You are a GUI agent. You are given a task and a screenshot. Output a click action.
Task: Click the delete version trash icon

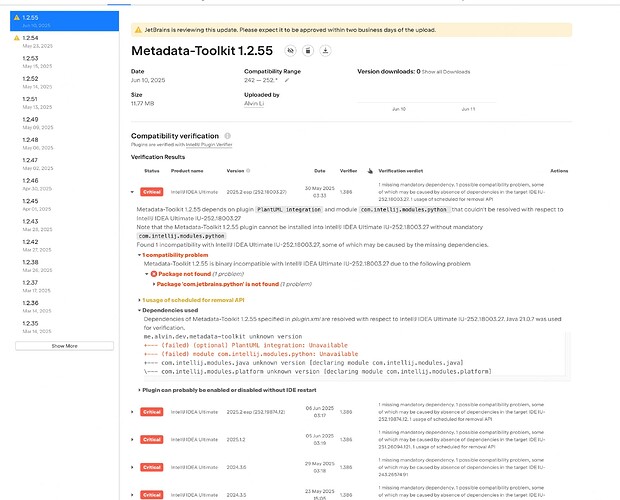[x=308, y=51]
